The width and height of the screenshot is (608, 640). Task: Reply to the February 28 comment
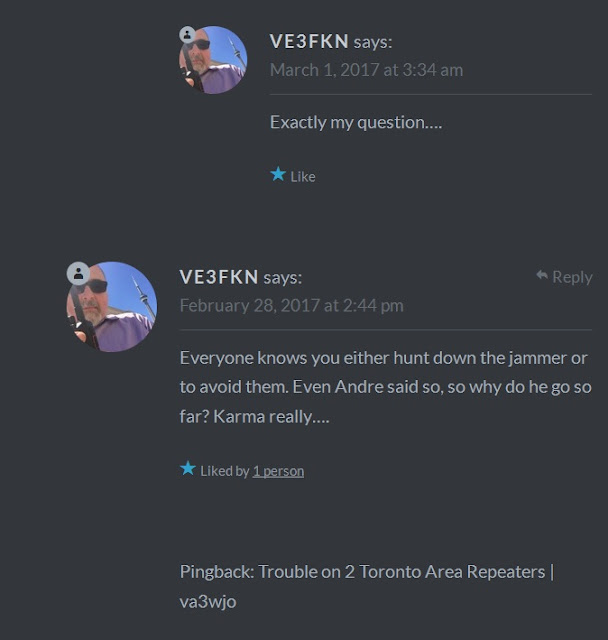tap(564, 277)
